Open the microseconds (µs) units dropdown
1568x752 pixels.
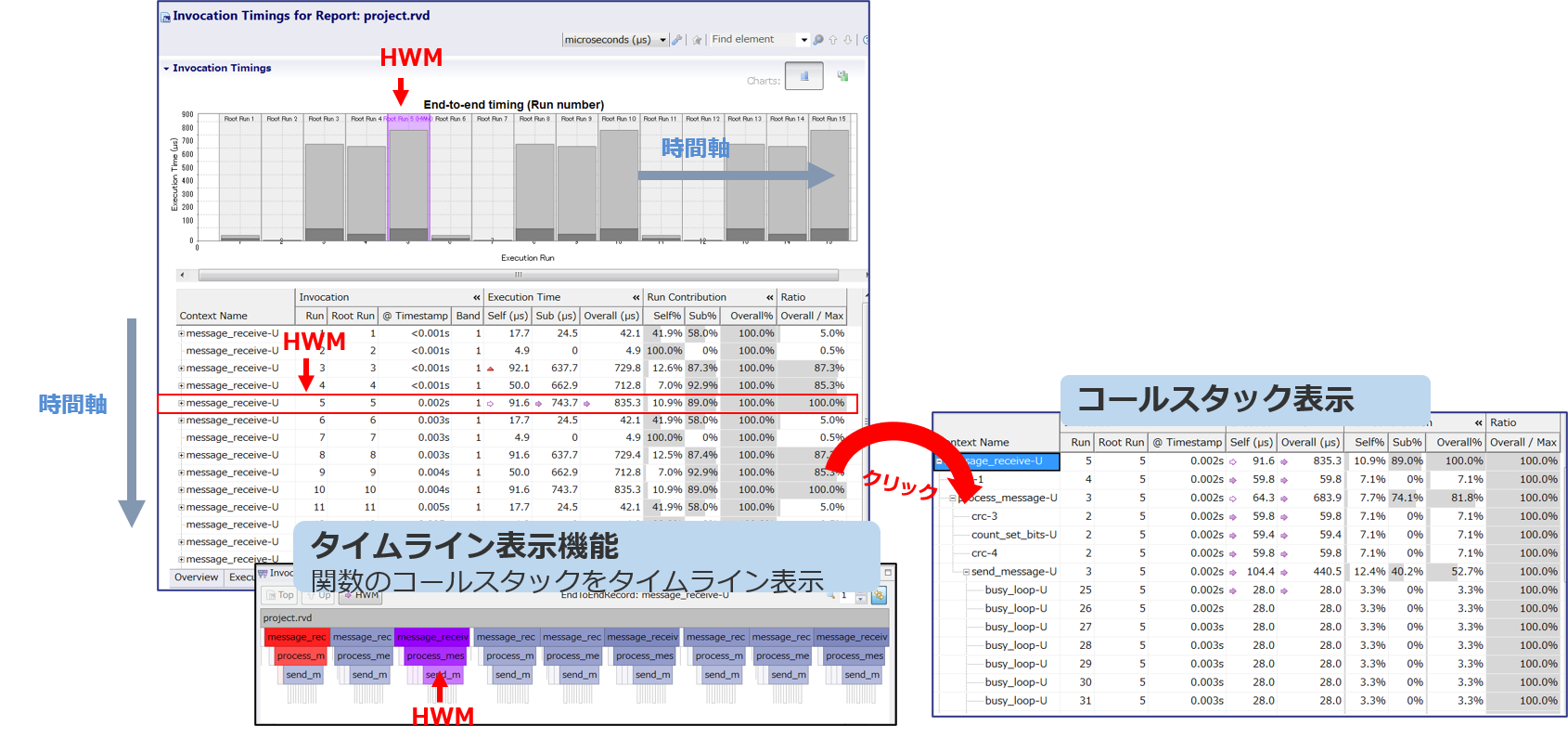662,40
